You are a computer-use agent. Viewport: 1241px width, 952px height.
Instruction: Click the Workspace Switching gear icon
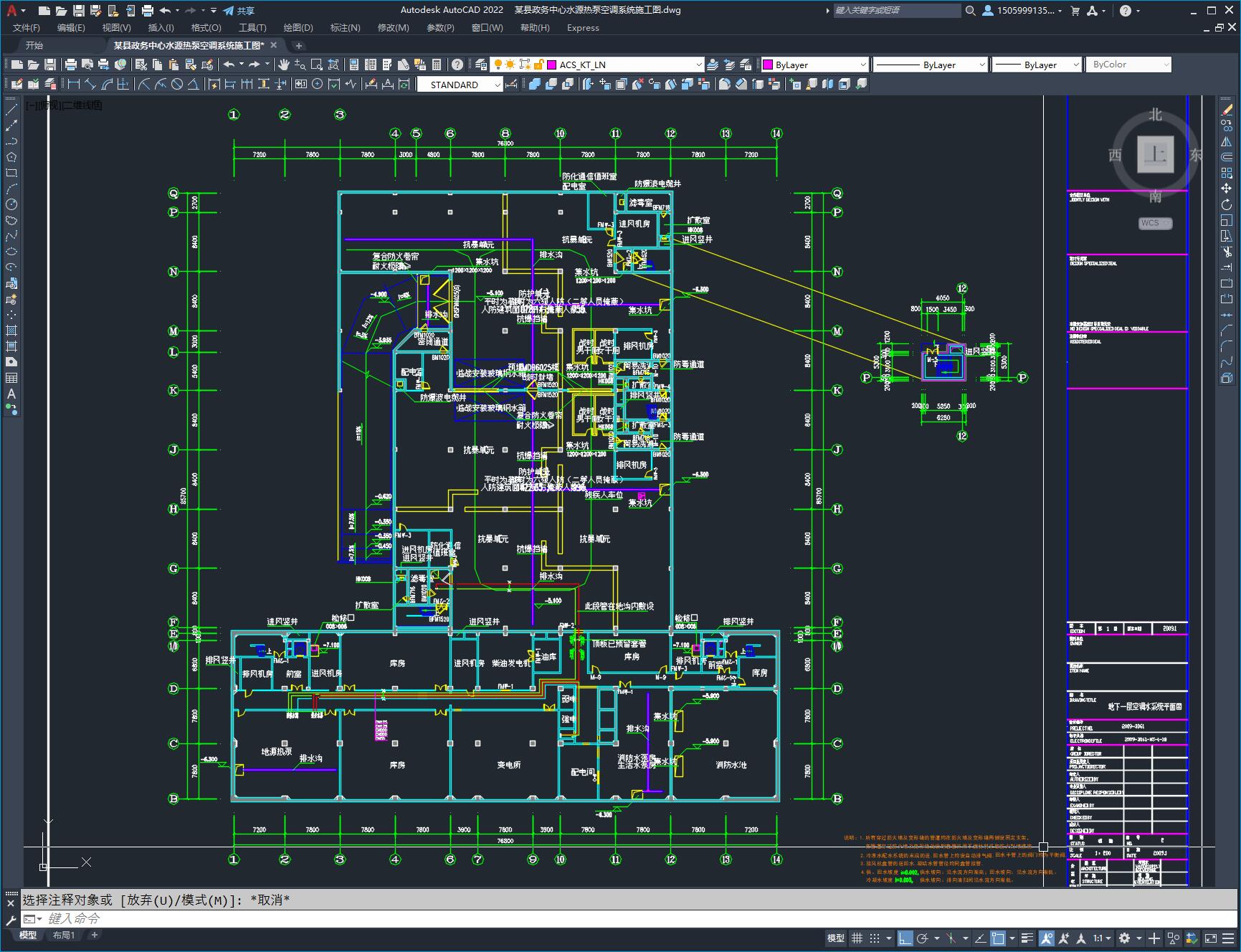[x=1124, y=938]
